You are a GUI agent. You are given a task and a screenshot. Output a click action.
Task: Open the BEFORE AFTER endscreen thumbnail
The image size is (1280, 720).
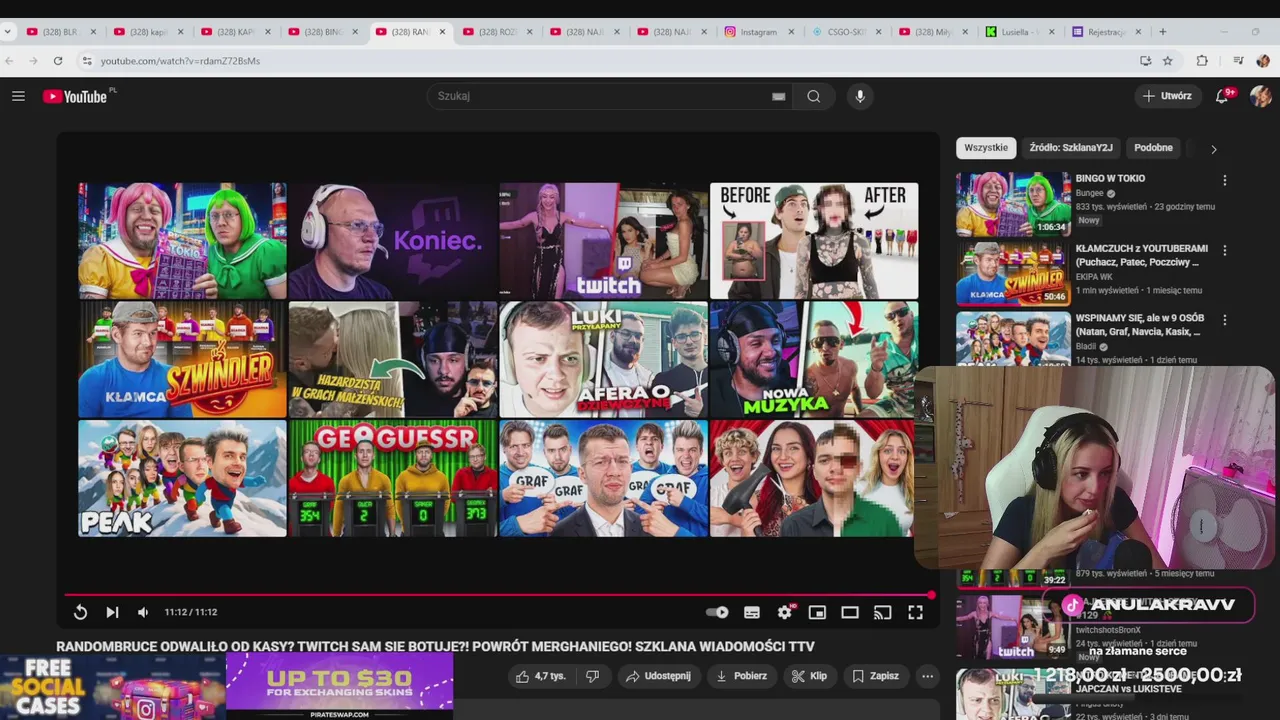point(814,241)
